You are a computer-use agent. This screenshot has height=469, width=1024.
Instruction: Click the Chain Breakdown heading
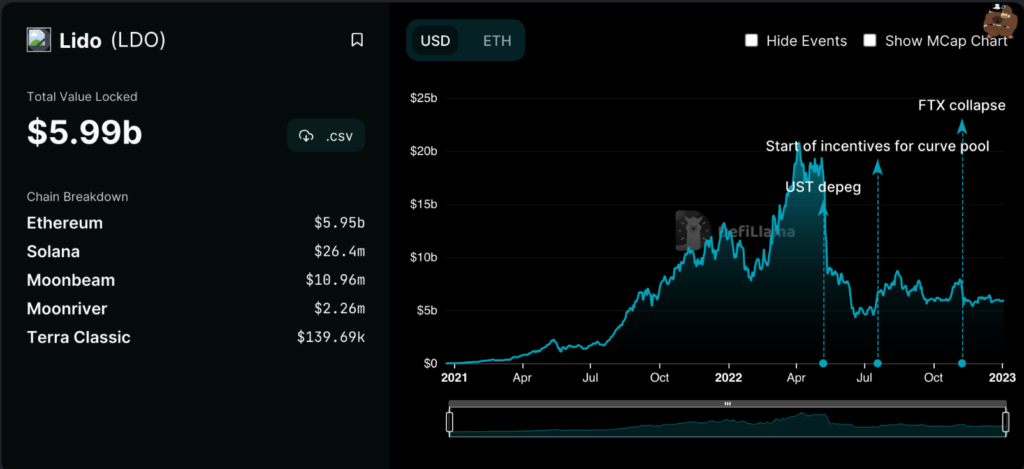[x=77, y=197]
